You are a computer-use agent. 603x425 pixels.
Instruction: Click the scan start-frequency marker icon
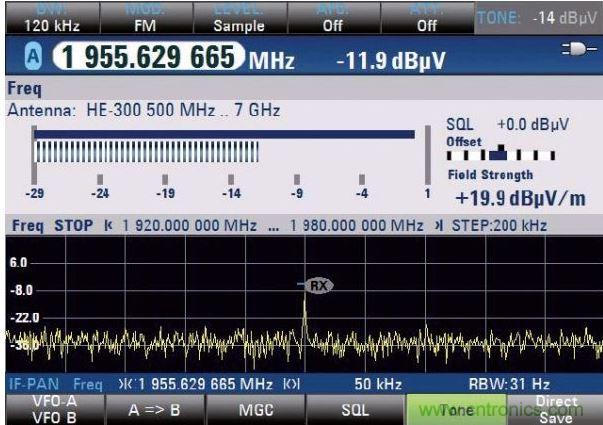pyautogui.click(x=109, y=226)
